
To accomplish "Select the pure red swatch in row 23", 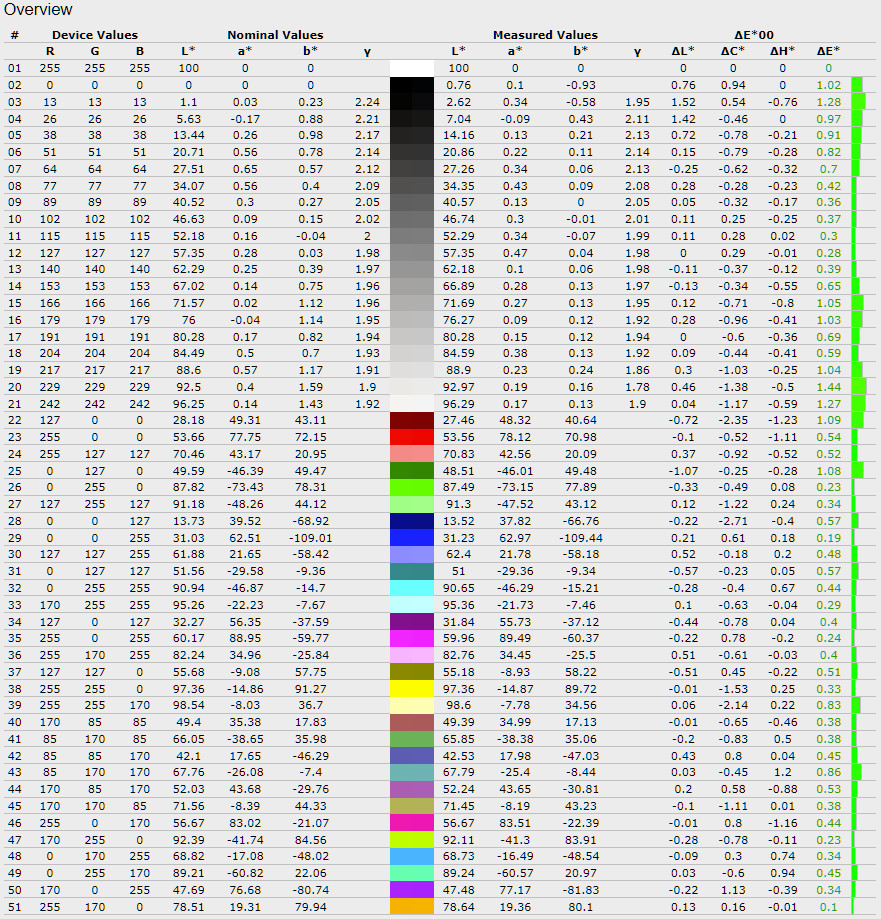I will [411, 437].
